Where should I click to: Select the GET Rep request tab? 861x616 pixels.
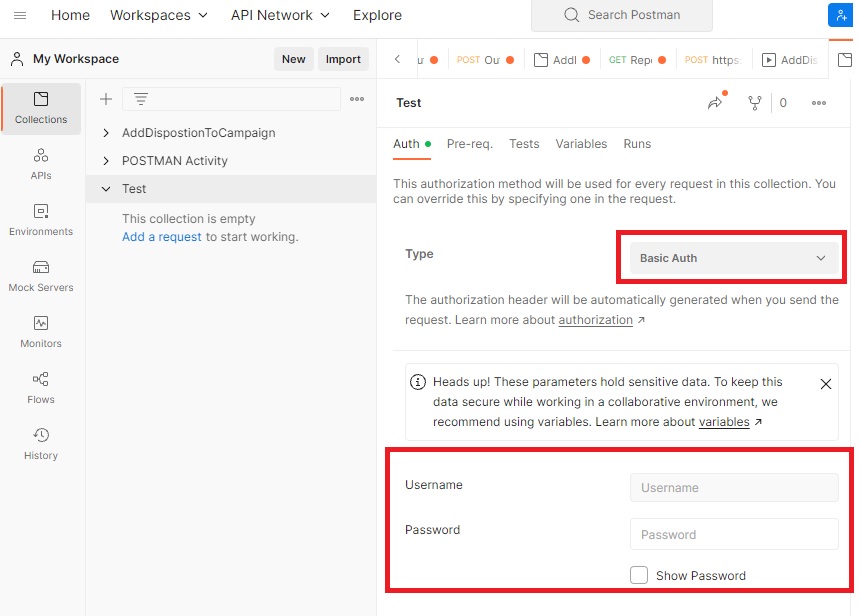pyautogui.click(x=637, y=60)
